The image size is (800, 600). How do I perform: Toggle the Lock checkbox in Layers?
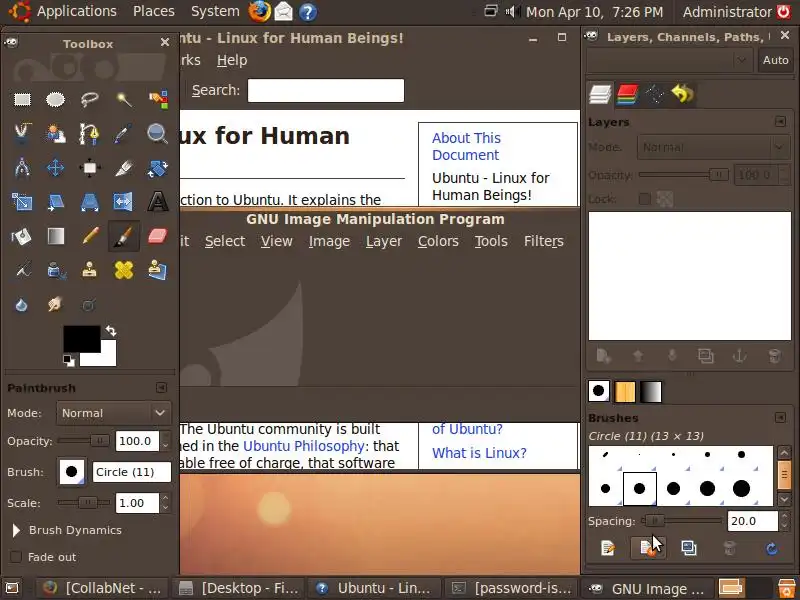(644, 199)
